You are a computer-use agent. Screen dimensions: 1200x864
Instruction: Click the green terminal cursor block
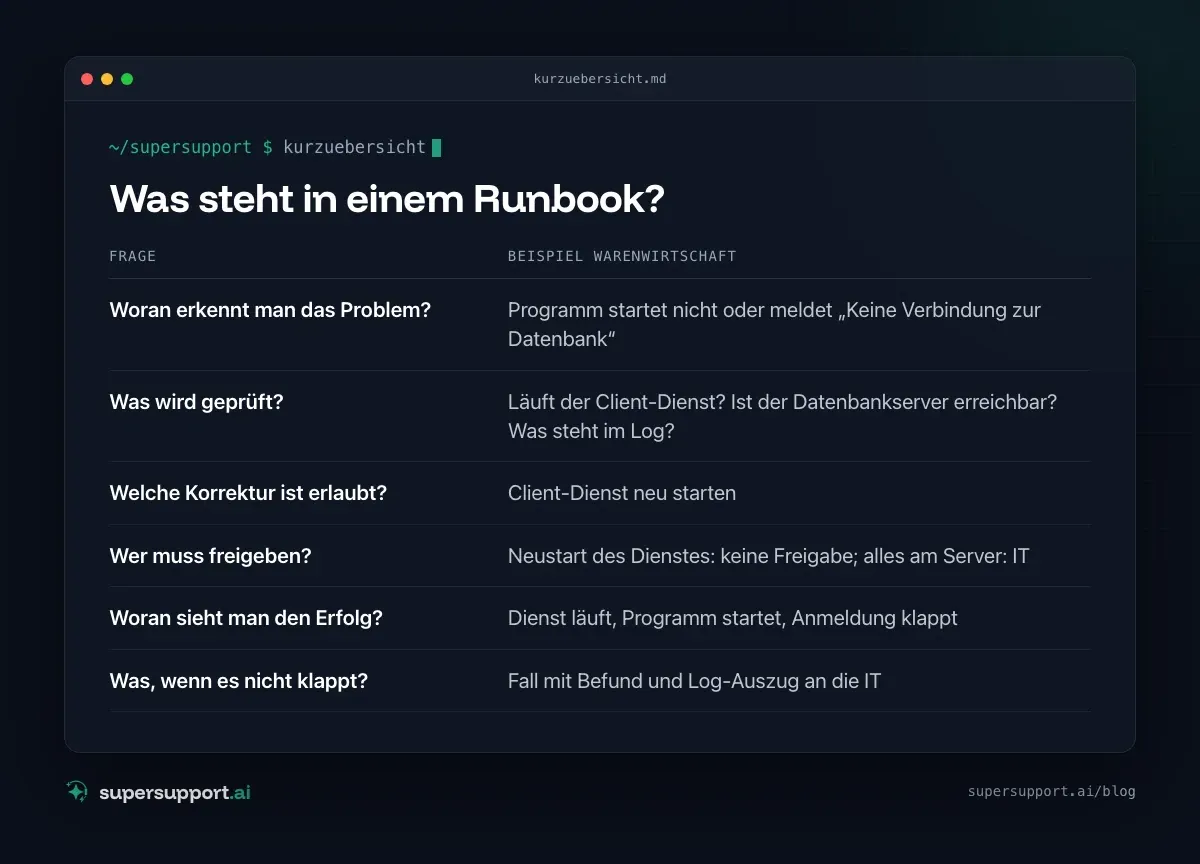click(436, 148)
